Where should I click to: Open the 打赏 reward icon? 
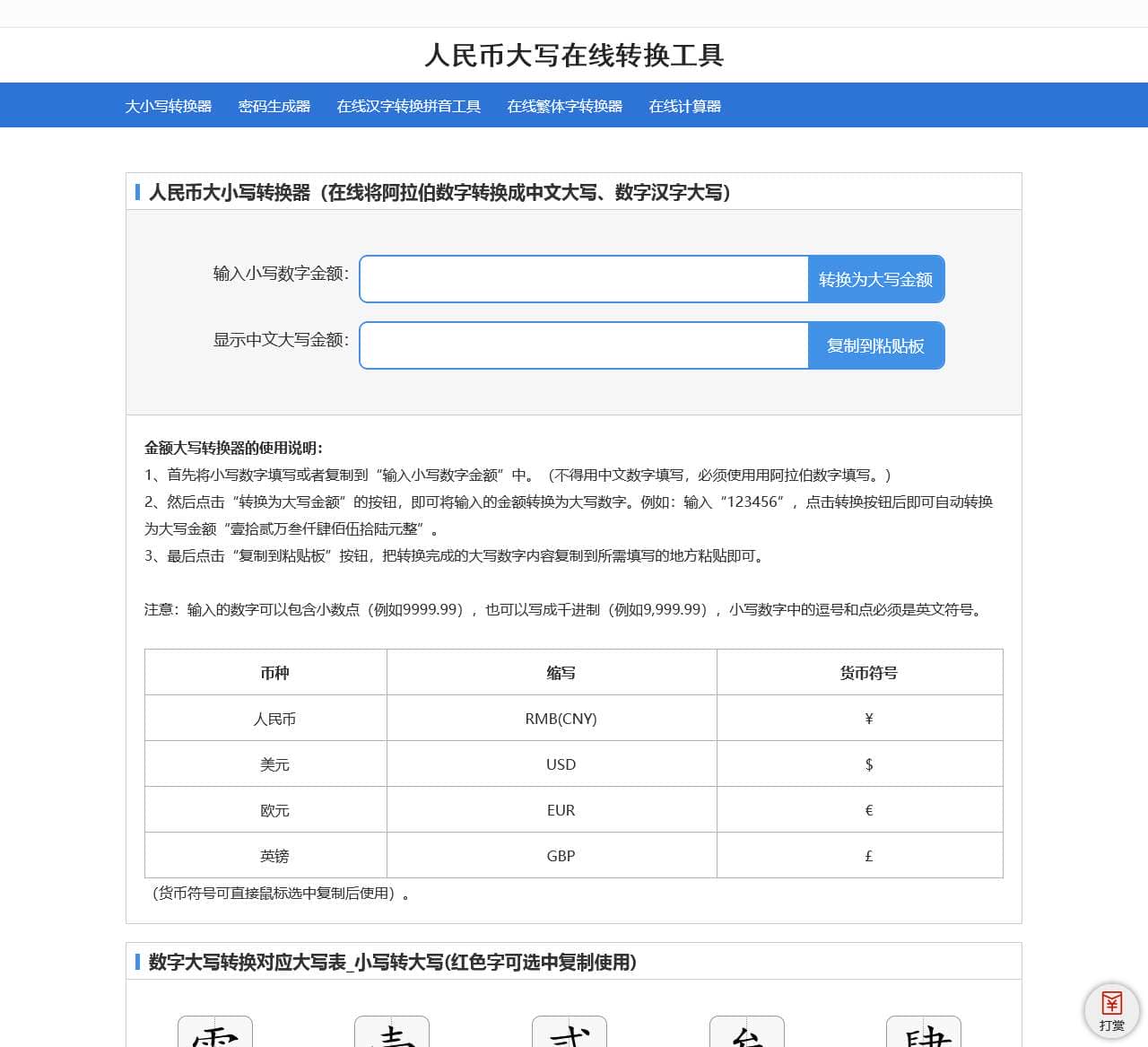click(1111, 1010)
